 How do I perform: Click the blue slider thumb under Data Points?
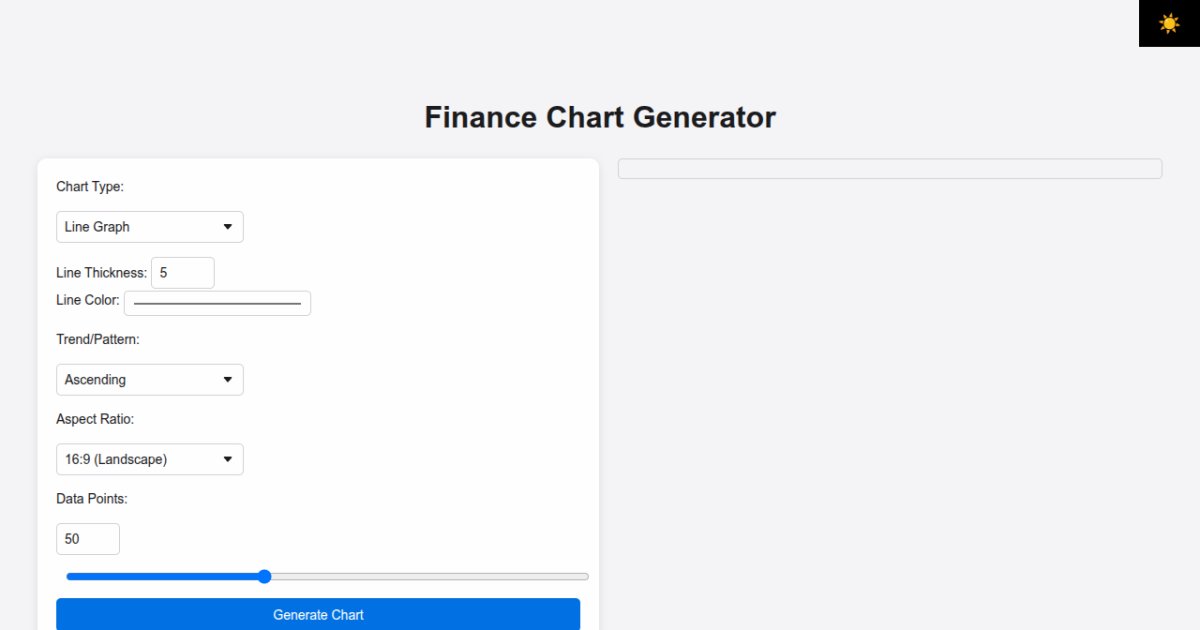pos(264,576)
